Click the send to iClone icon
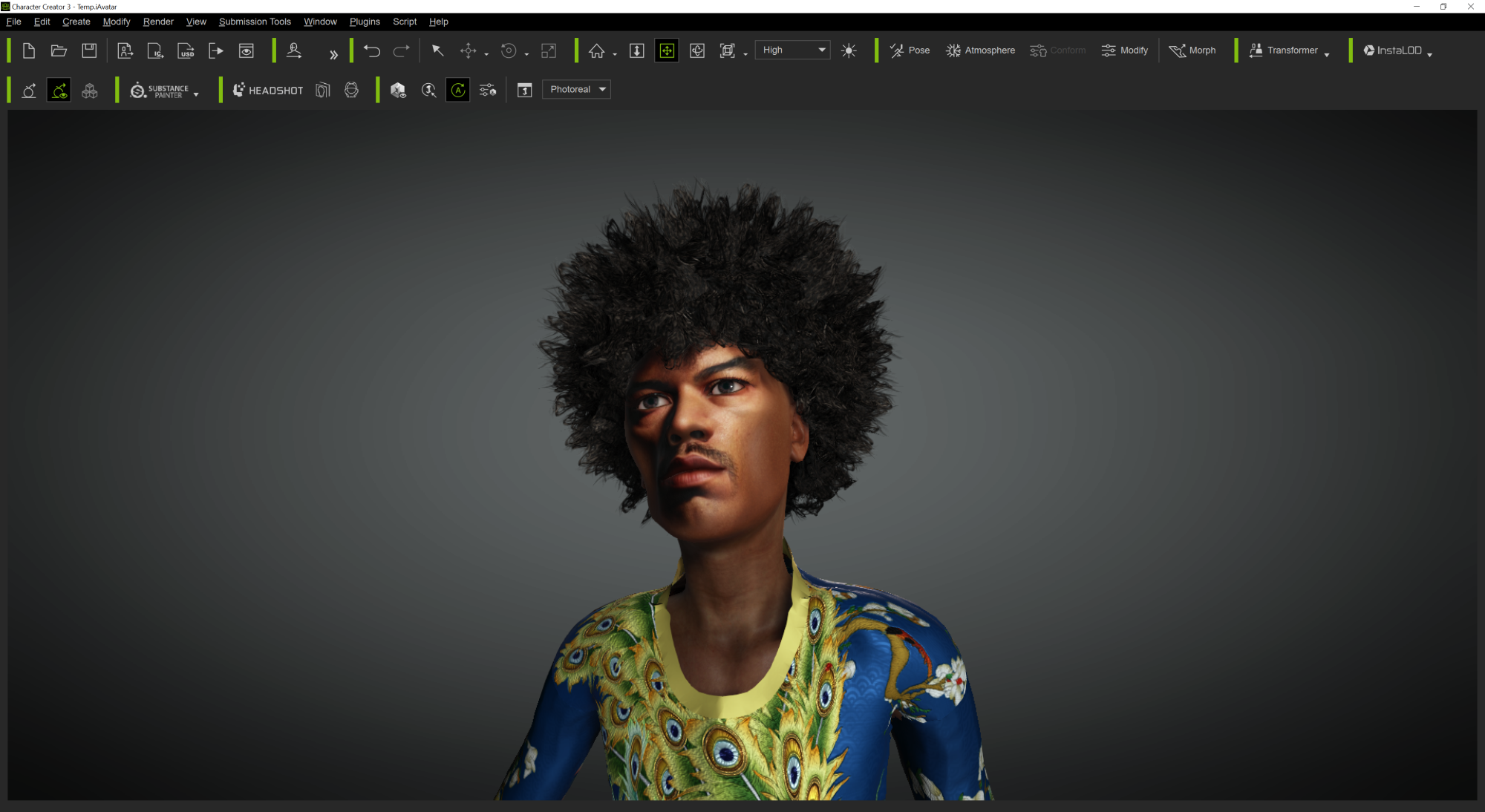The height and width of the screenshot is (812, 1485). 155,50
